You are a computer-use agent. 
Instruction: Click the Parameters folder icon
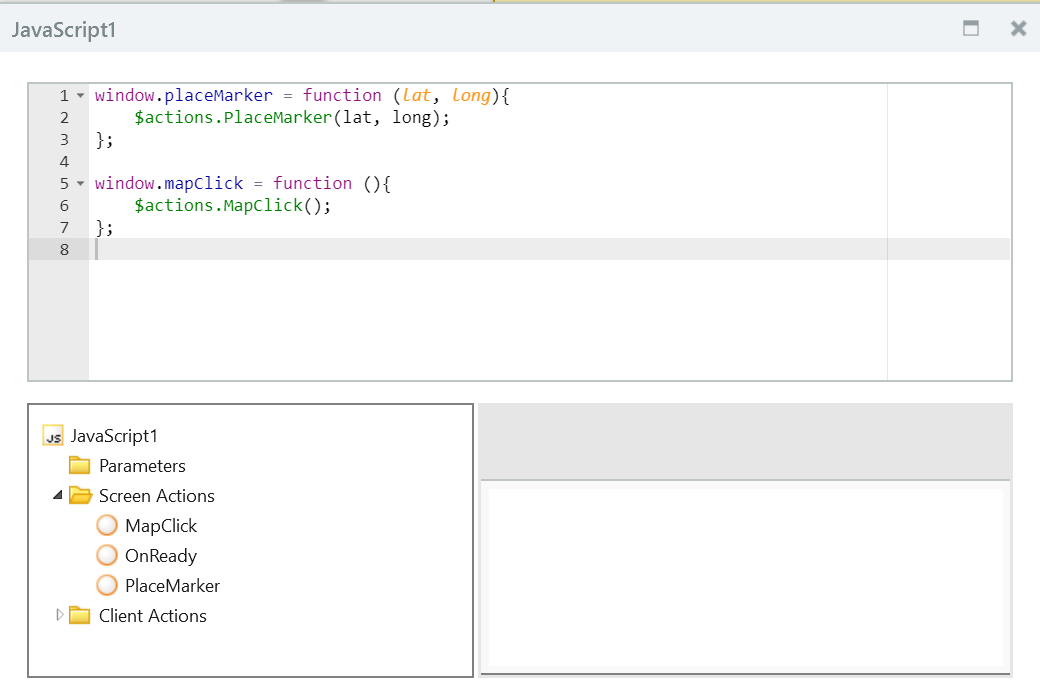point(80,465)
